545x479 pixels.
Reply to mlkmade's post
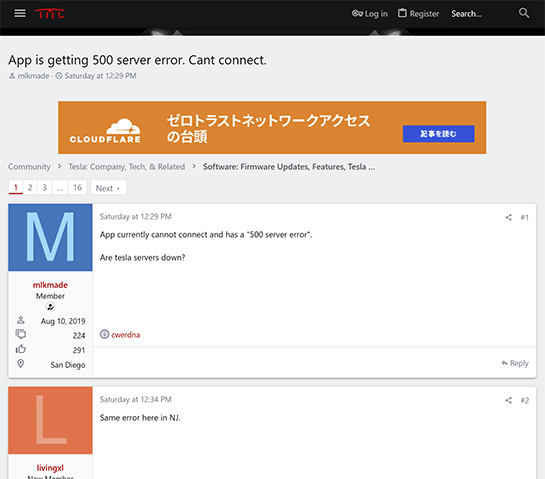coord(515,363)
